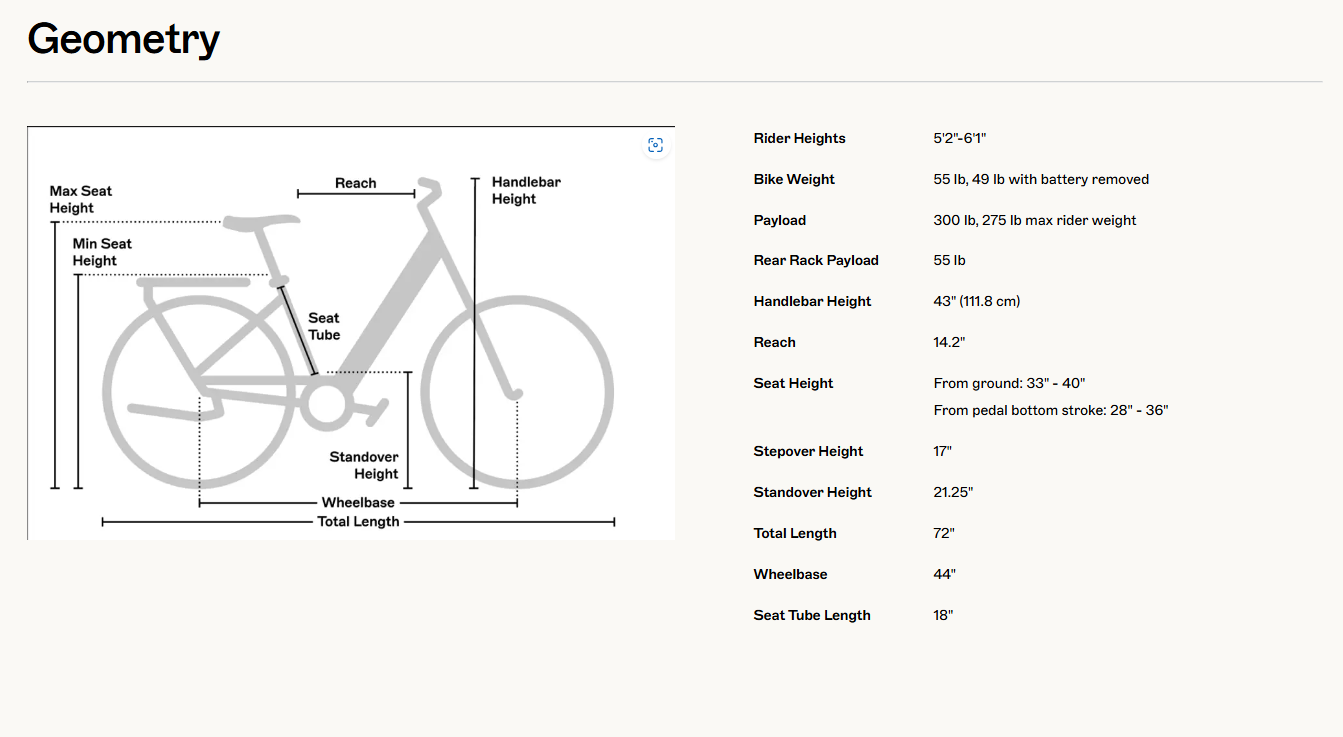Click the Seat Tube label in the diagram
The height and width of the screenshot is (737, 1343).
(x=324, y=326)
